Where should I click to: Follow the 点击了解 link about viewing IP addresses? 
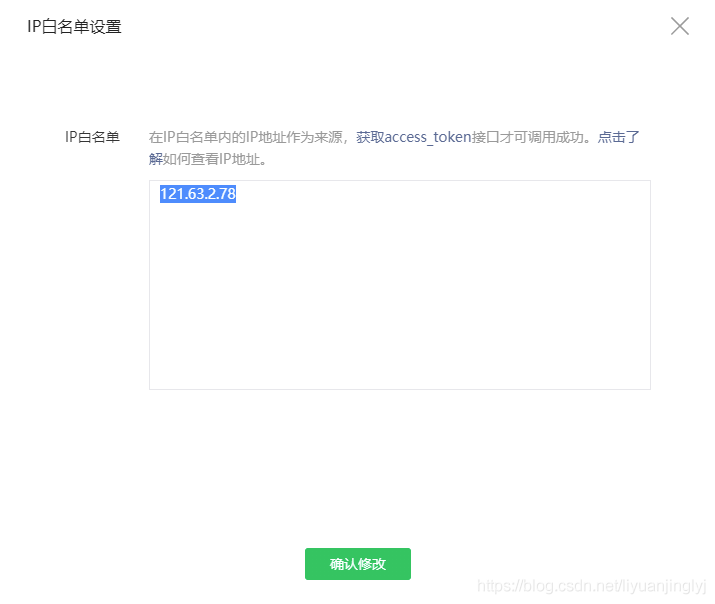(618, 137)
